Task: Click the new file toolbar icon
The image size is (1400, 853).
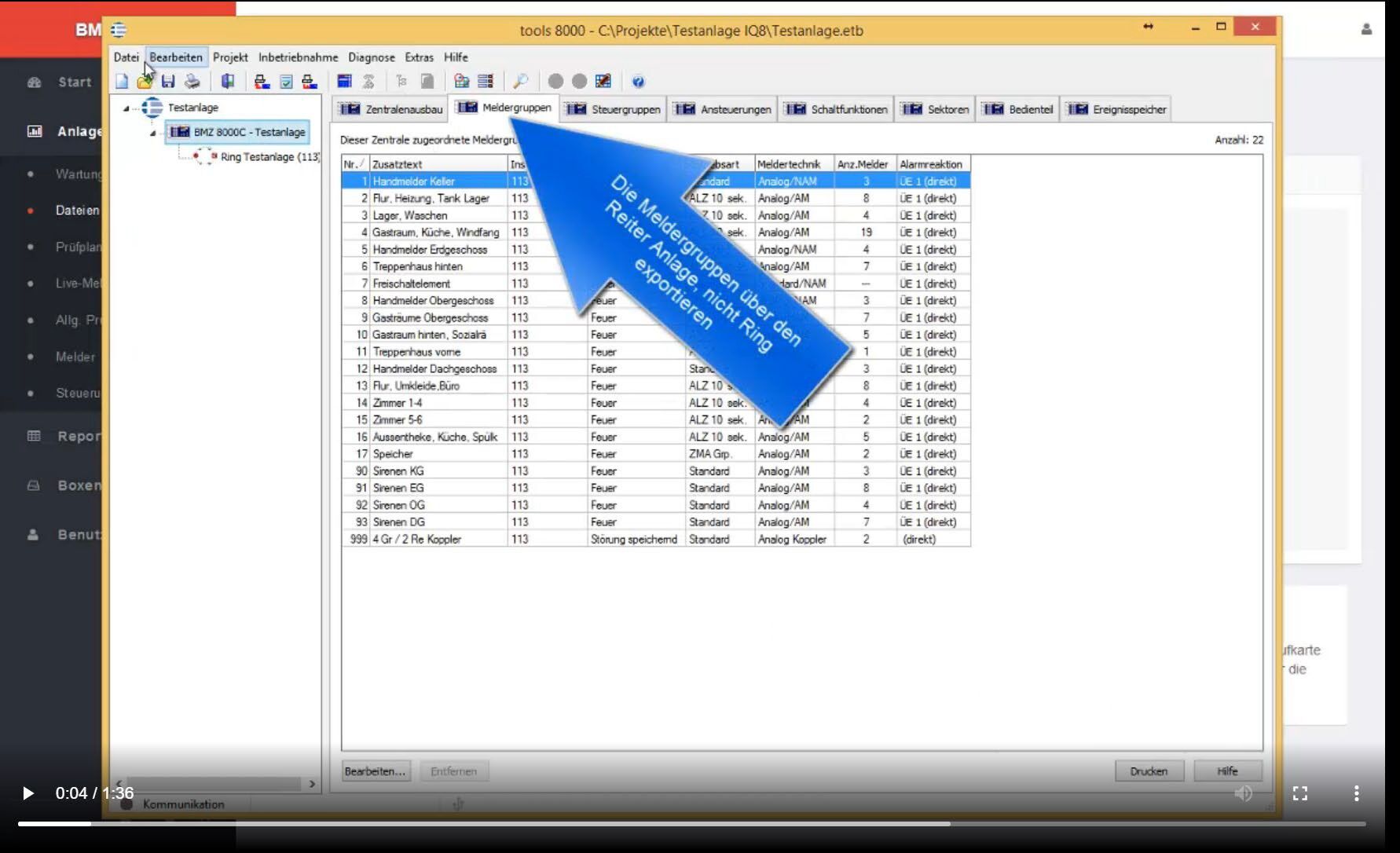Action: pos(122,81)
